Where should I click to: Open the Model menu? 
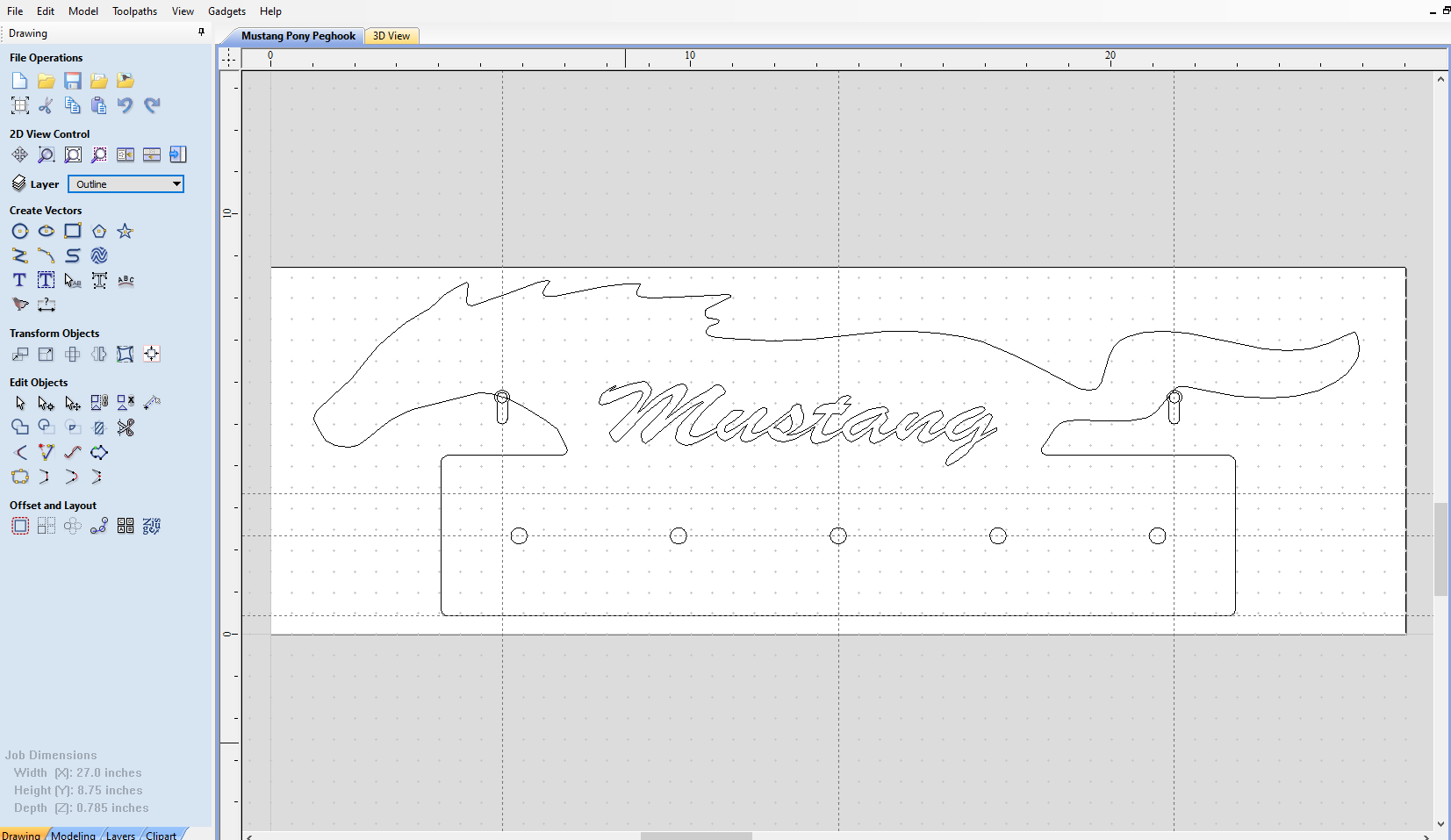[83, 11]
